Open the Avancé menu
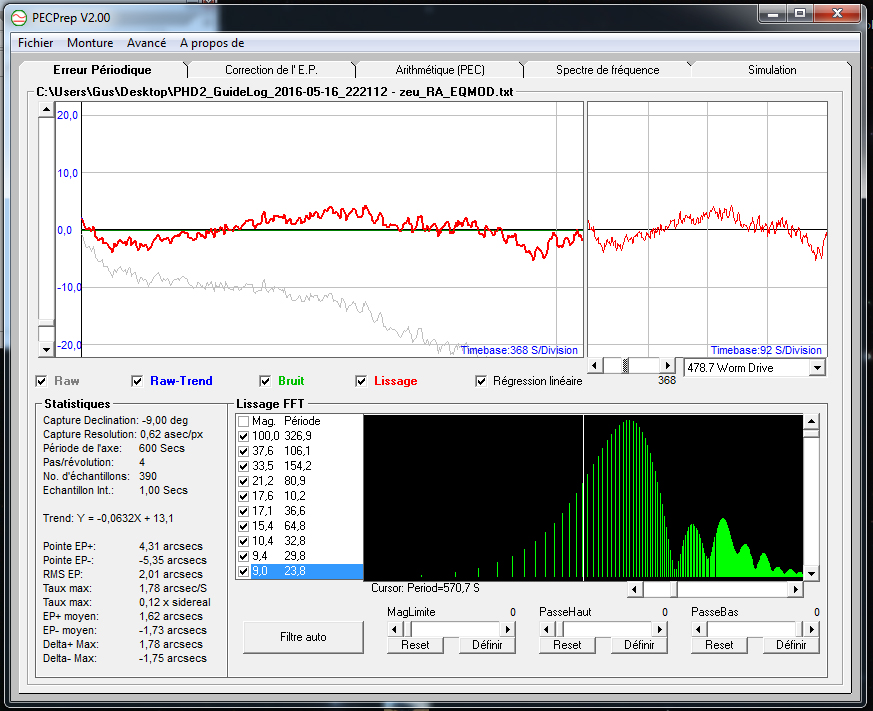Screen dimensions: 873x711 [146, 43]
